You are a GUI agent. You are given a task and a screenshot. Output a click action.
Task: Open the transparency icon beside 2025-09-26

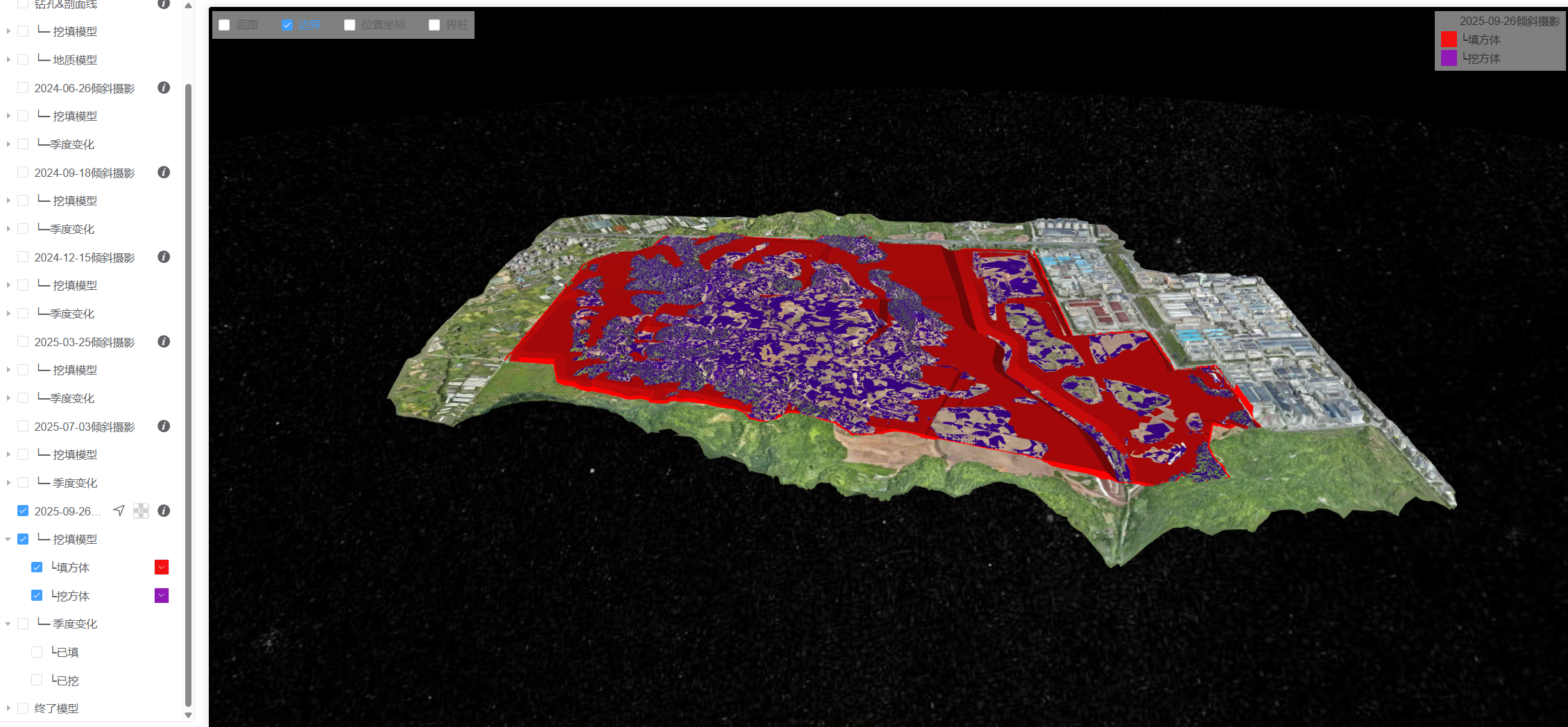coord(141,511)
